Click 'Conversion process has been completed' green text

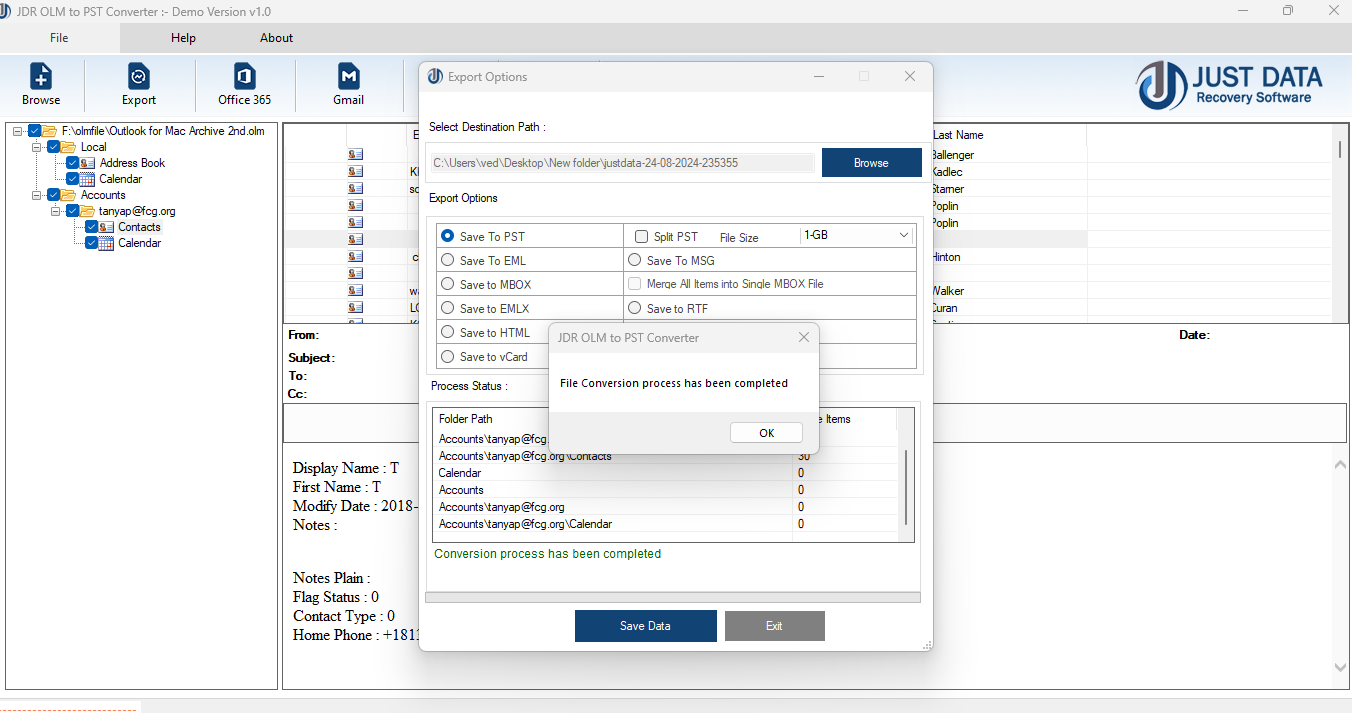pos(547,554)
